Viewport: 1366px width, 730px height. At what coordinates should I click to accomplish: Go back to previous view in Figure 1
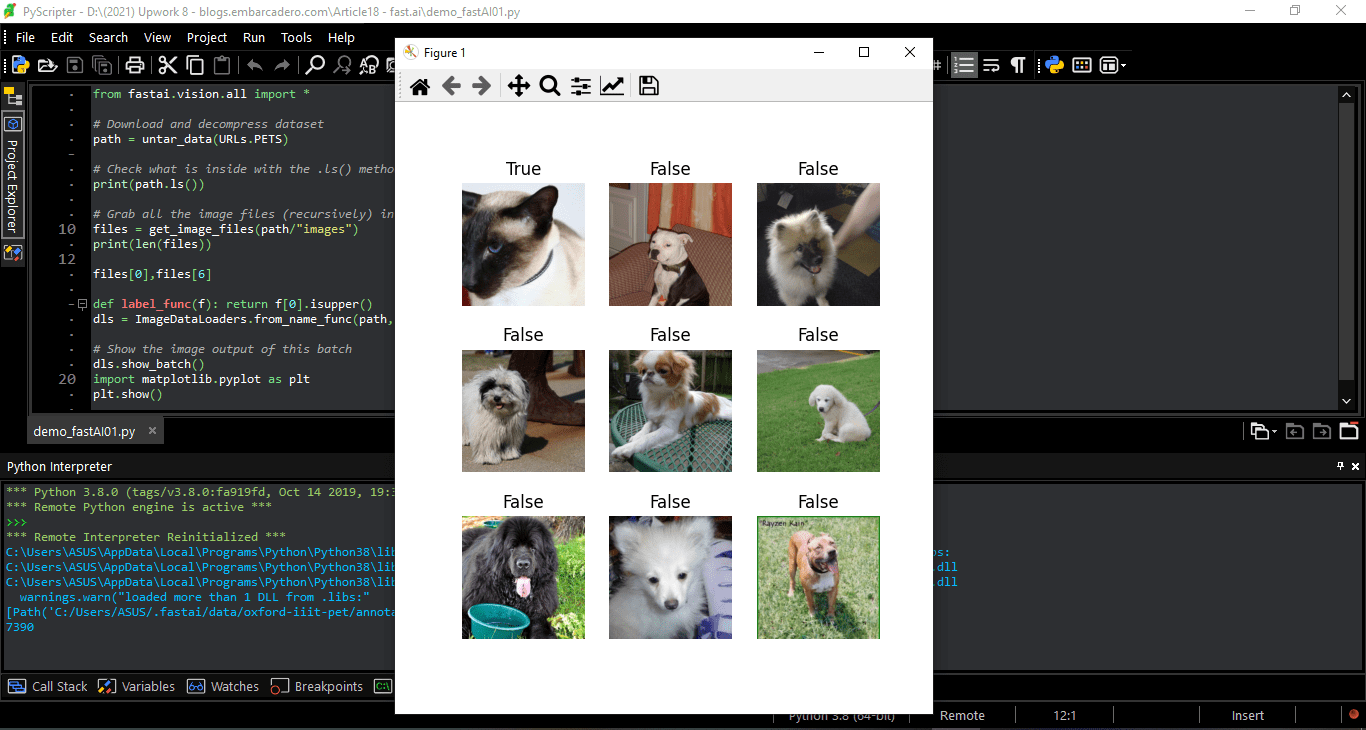click(451, 86)
